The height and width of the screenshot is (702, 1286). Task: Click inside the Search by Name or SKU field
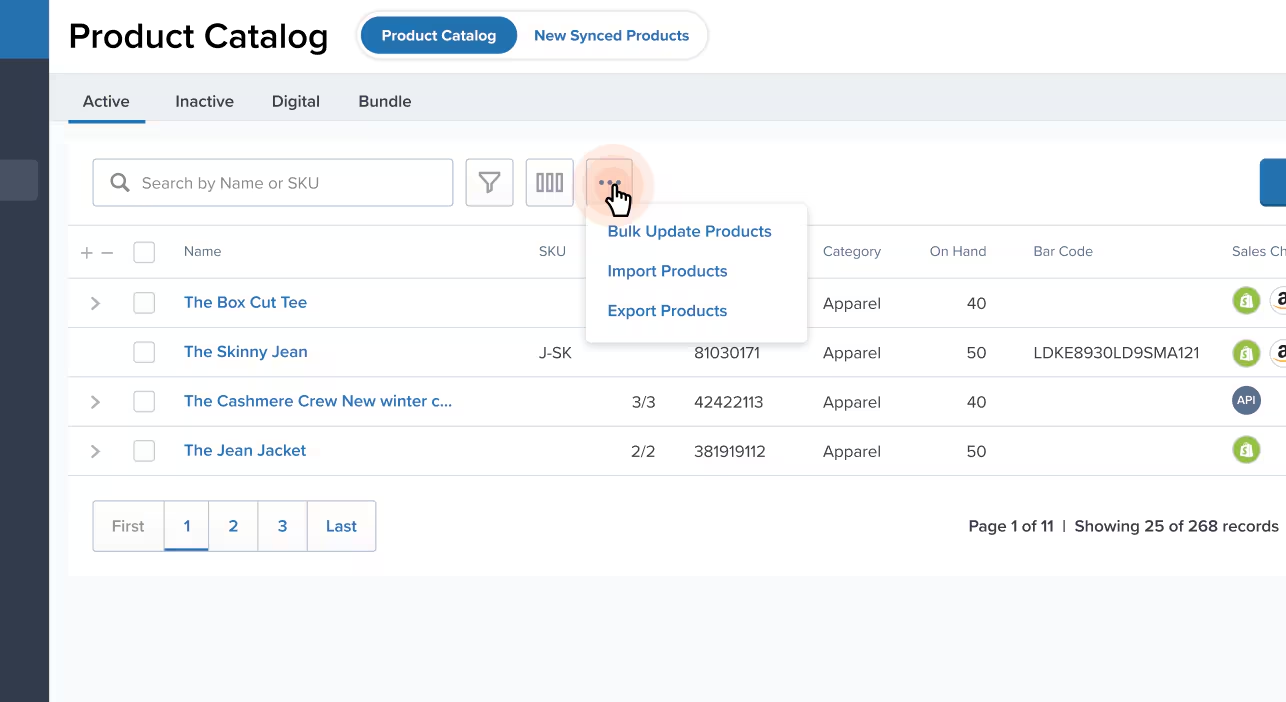pos(280,182)
